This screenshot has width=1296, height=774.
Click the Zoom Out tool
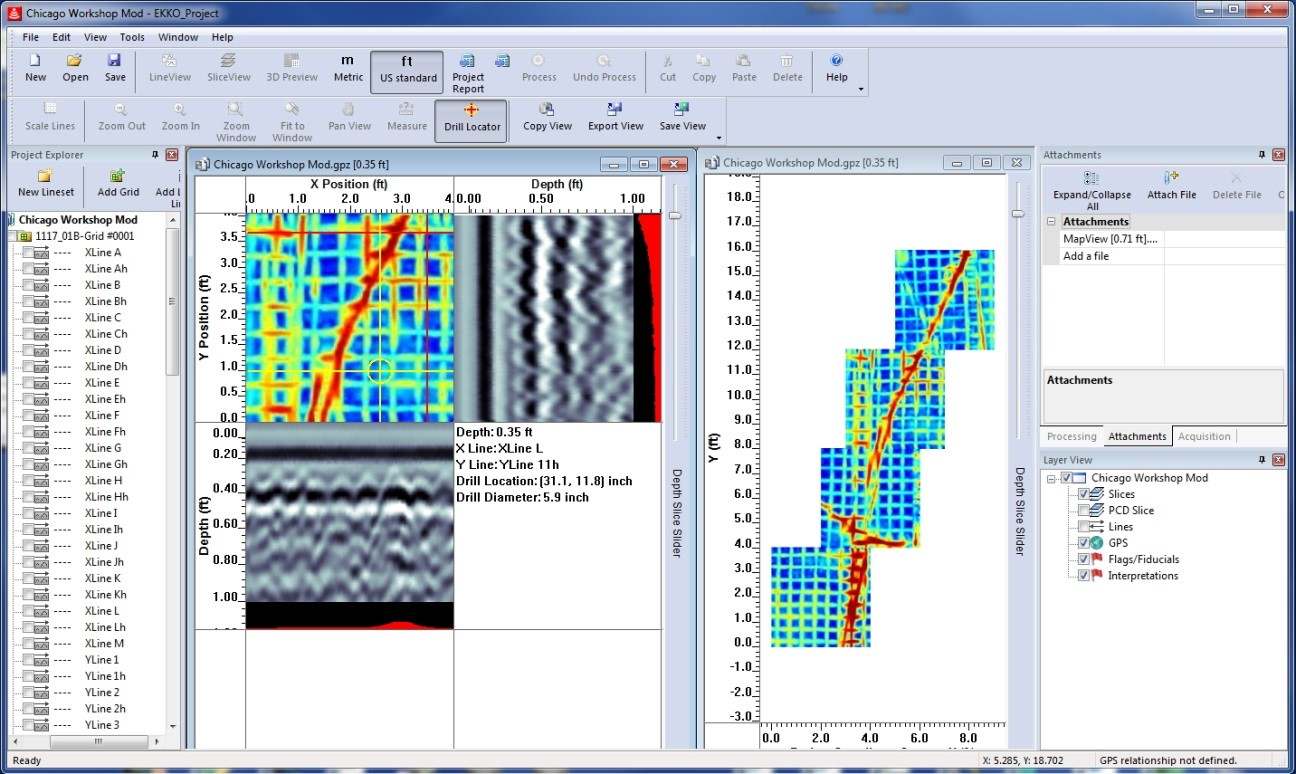pos(122,118)
